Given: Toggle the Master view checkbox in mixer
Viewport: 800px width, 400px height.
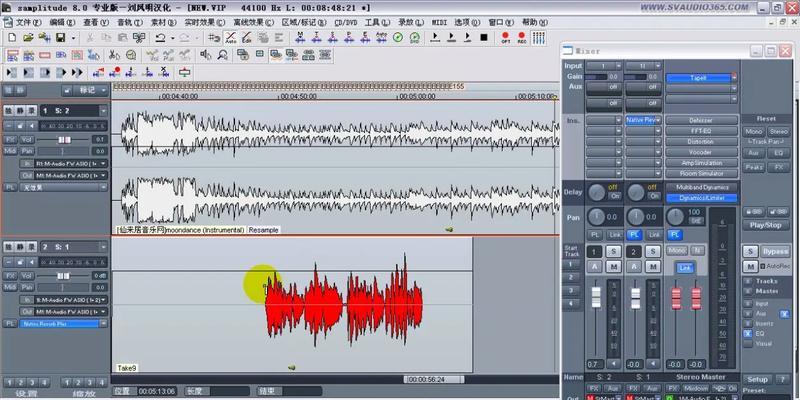Looking at the screenshot, I should tap(747, 291).
